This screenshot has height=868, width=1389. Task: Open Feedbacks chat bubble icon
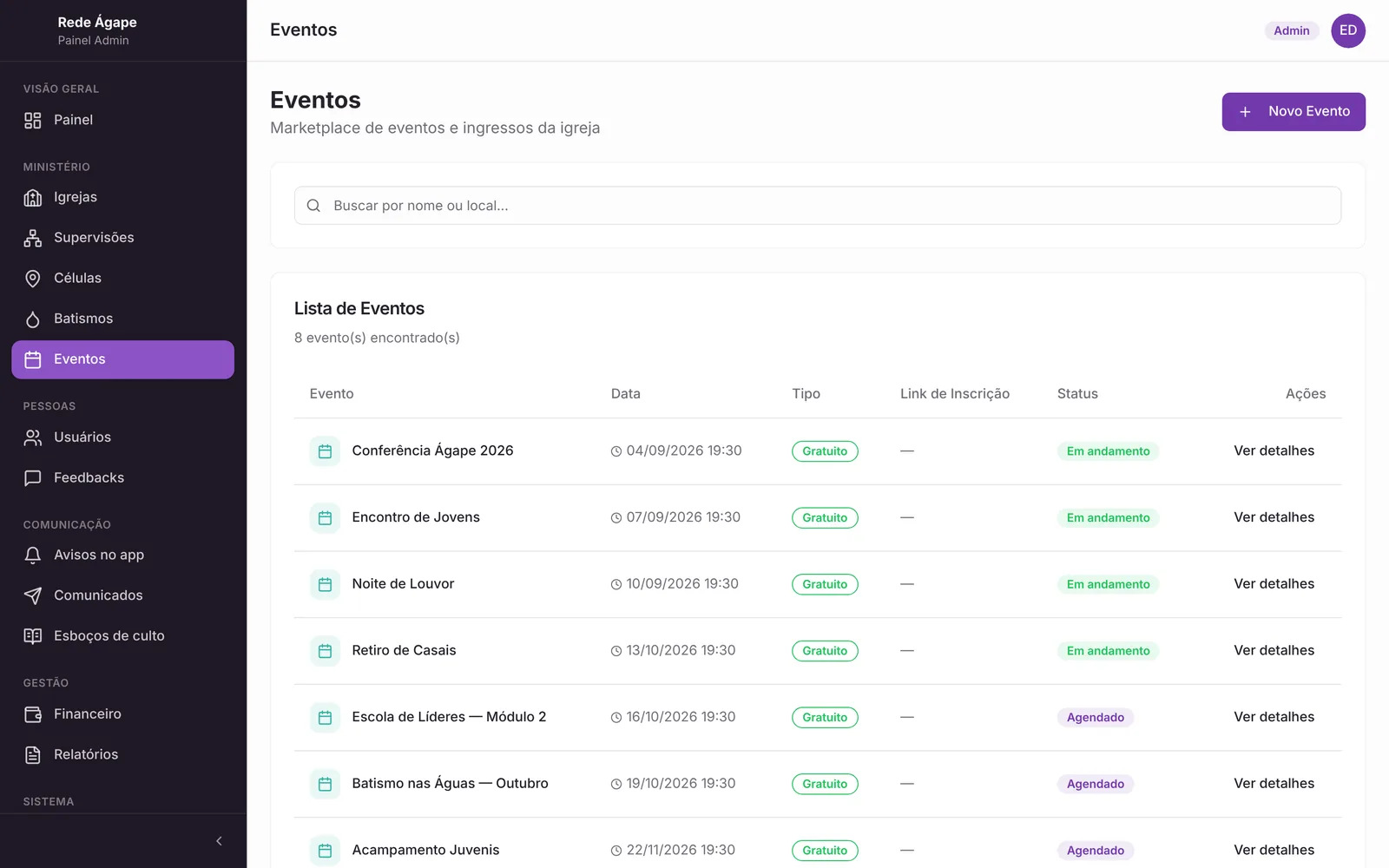[x=33, y=478]
